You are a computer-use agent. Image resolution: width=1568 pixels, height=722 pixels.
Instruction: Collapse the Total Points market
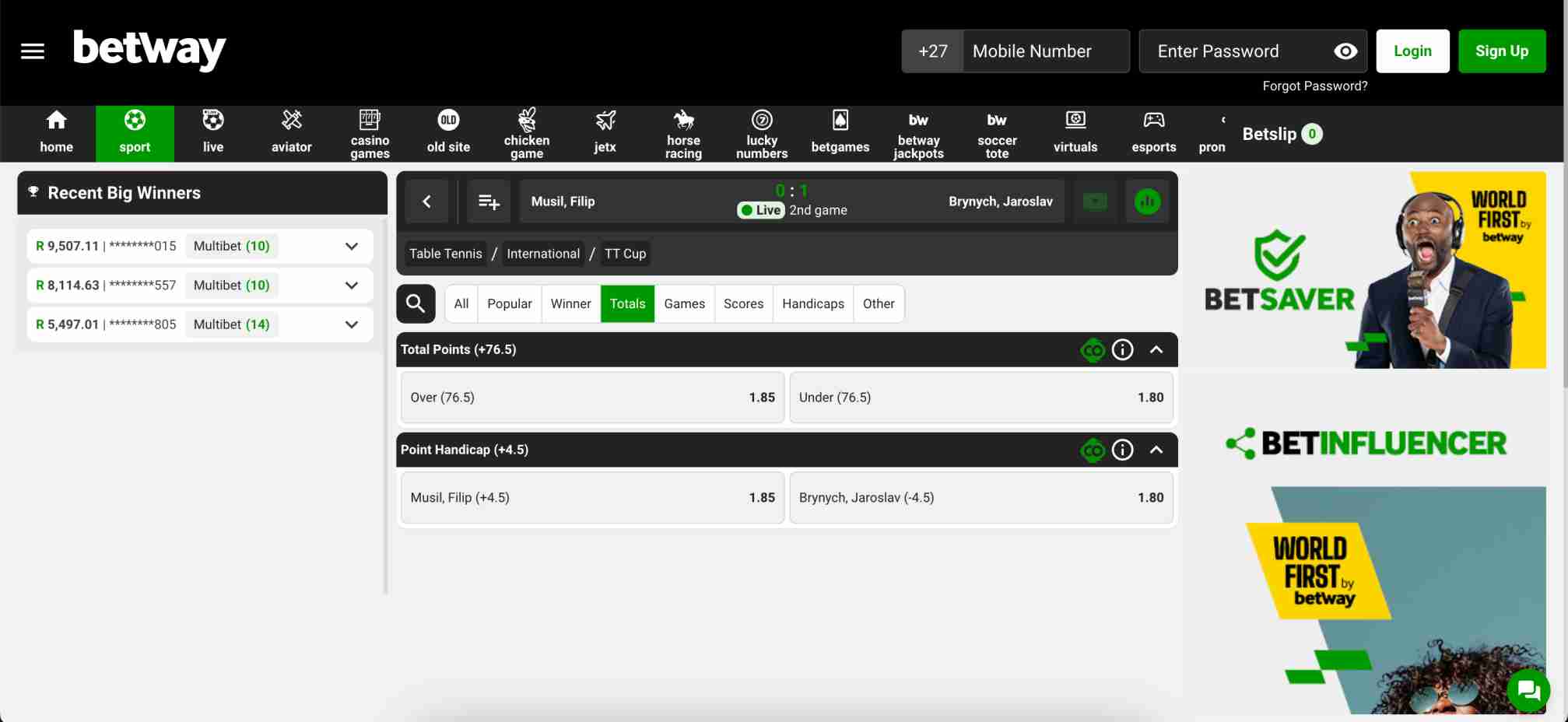(x=1156, y=350)
